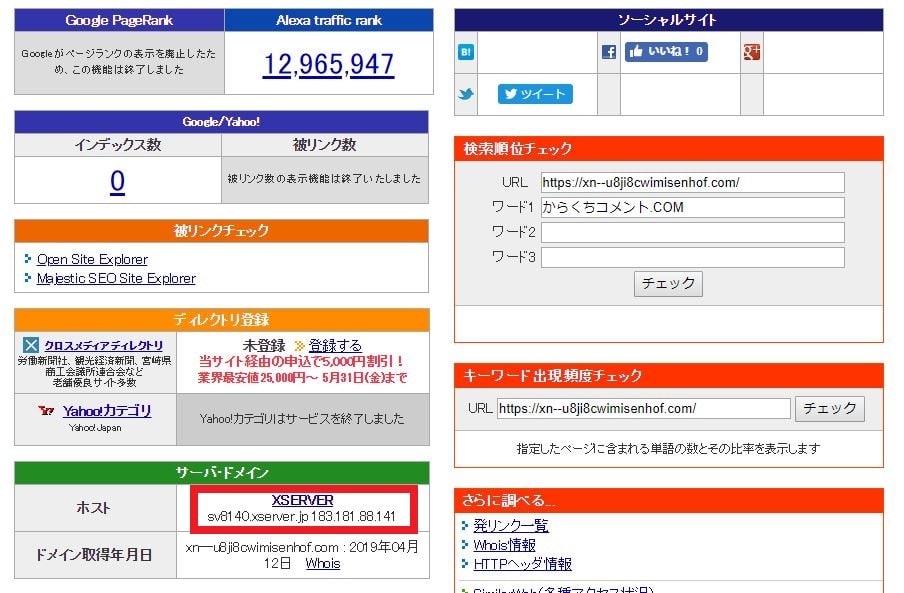Click the Google Plus icon
Screen dimensions: 904x593
tap(752, 52)
